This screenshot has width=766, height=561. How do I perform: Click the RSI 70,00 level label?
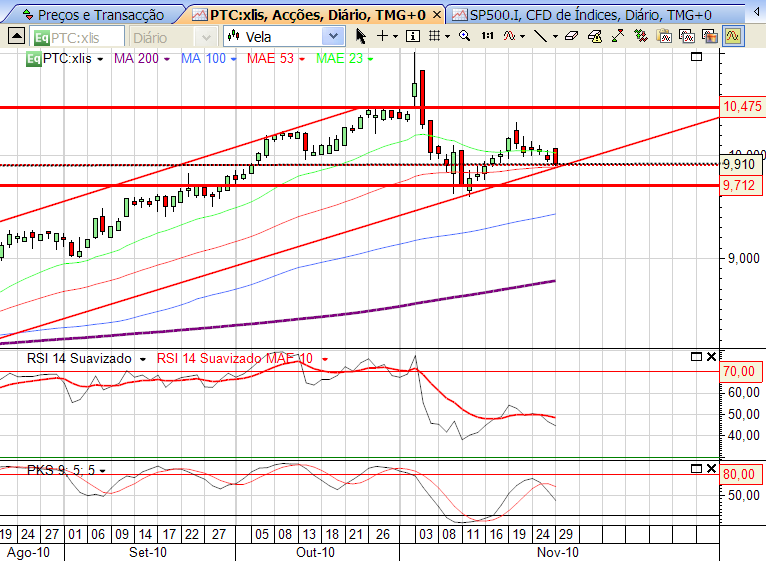[x=739, y=371]
